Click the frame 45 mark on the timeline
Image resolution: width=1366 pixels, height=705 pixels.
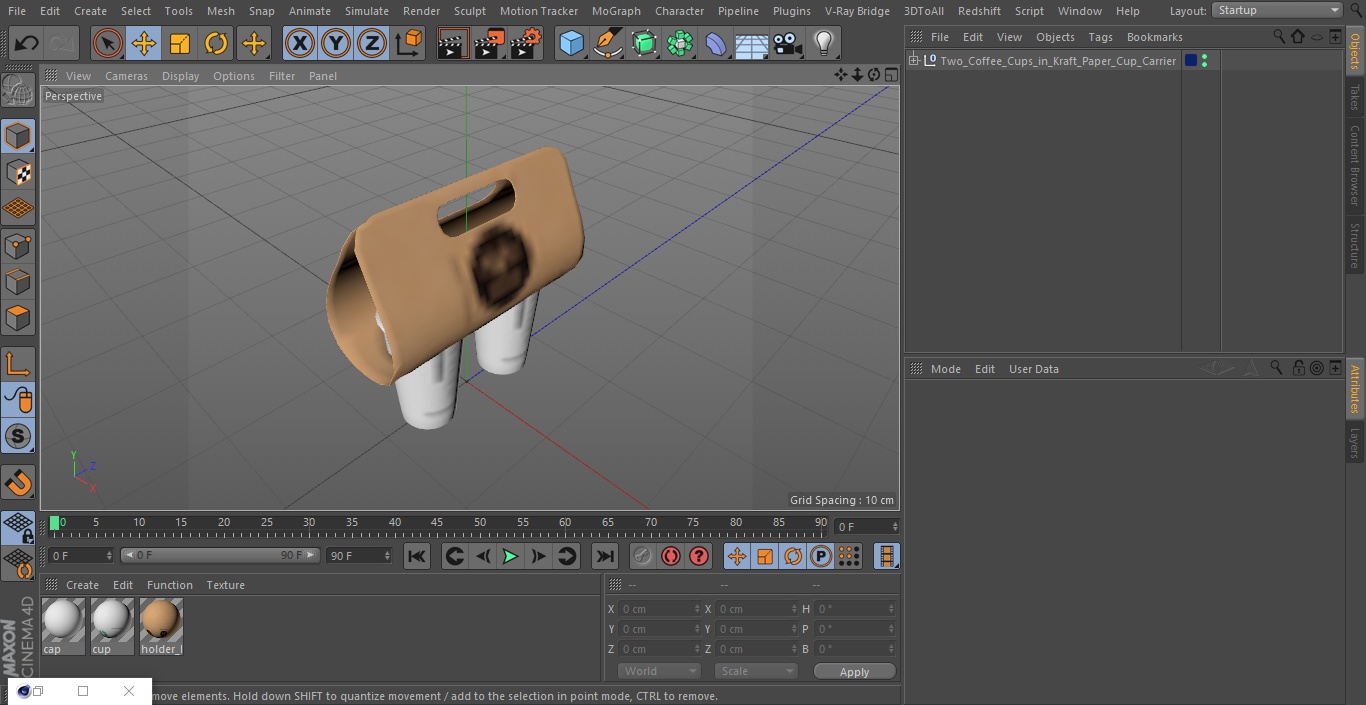pos(437,523)
